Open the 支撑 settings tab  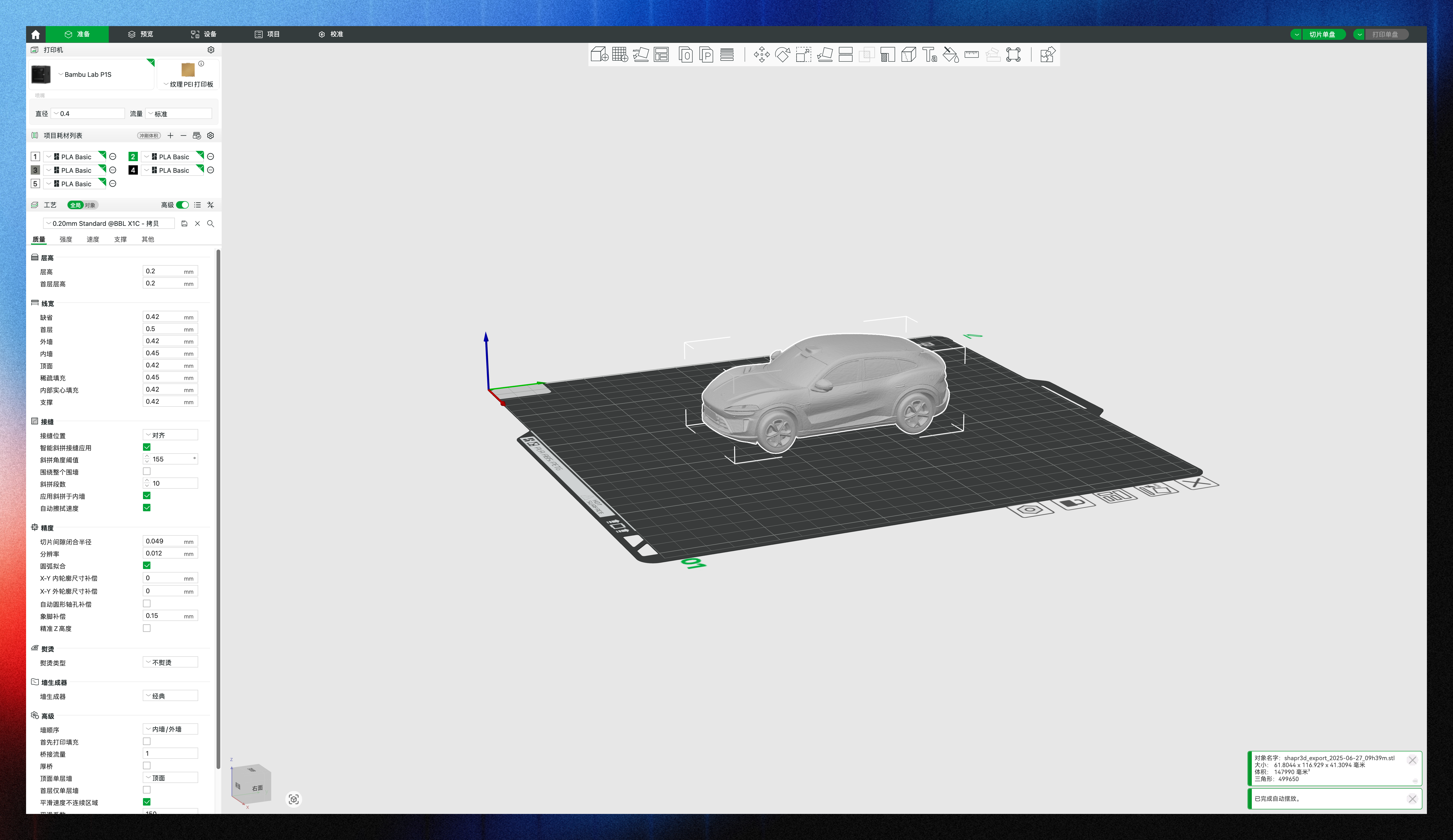click(x=121, y=239)
